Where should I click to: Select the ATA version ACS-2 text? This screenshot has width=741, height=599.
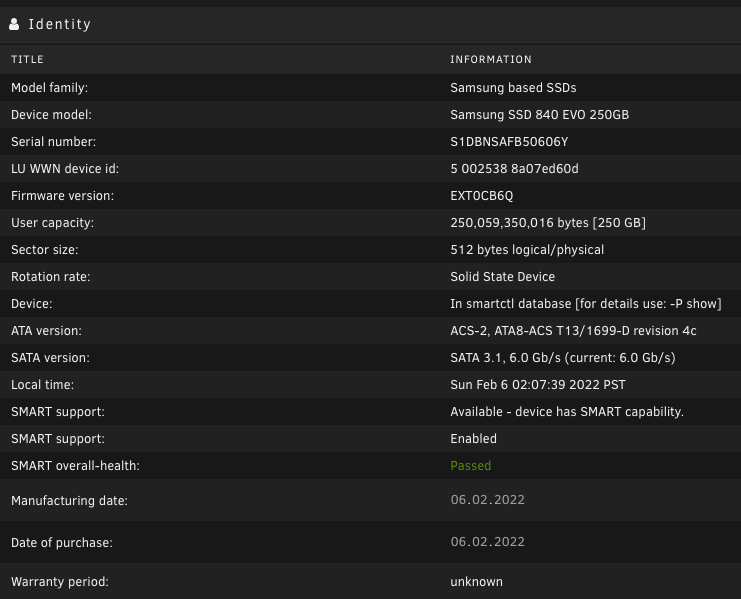(x=573, y=331)
